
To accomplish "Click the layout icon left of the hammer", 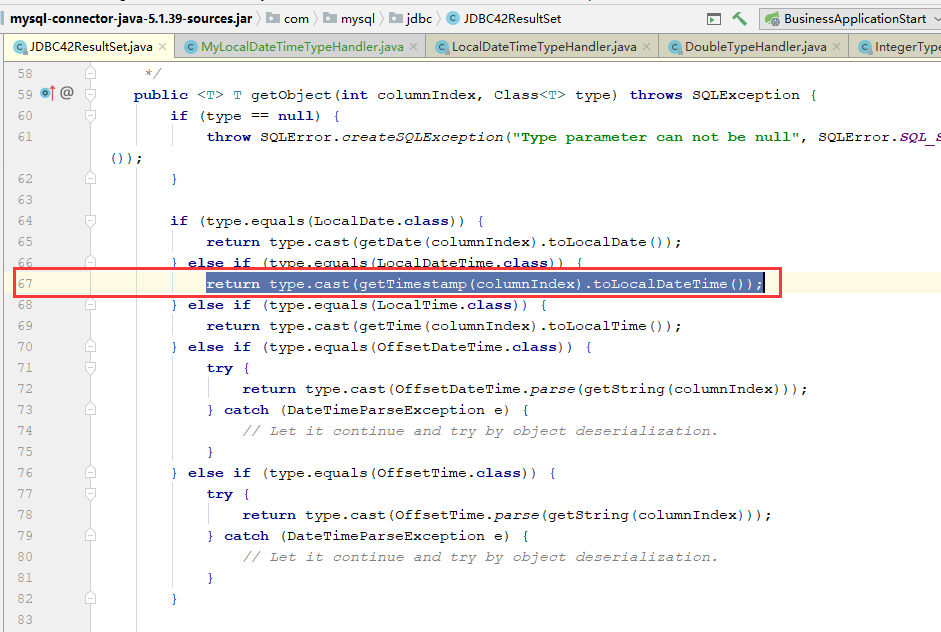I will (714, 19).
